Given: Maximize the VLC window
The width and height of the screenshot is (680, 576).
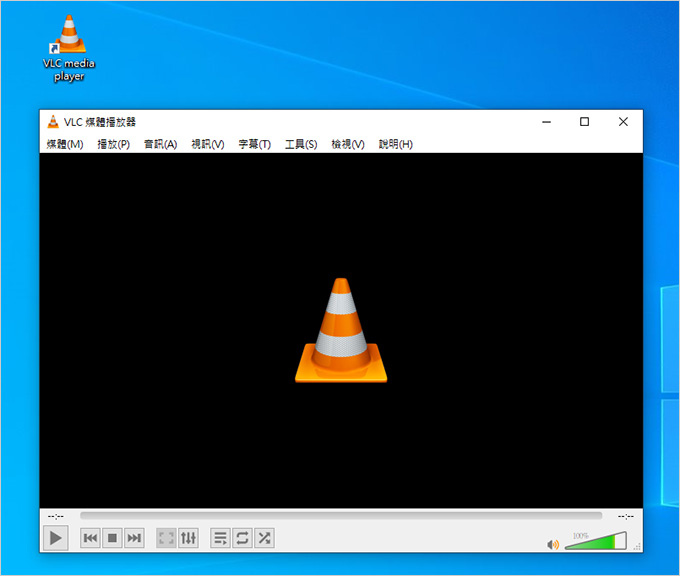Looking at the screenshot, I should tap(585, 122).
